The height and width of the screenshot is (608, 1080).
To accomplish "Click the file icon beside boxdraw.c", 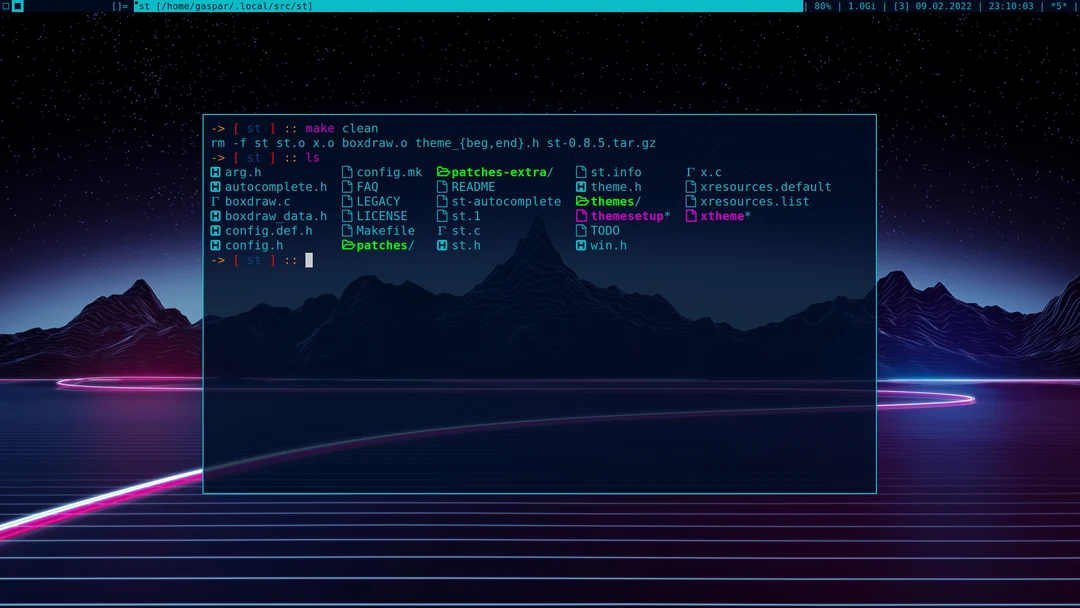I will coord(214,201).
